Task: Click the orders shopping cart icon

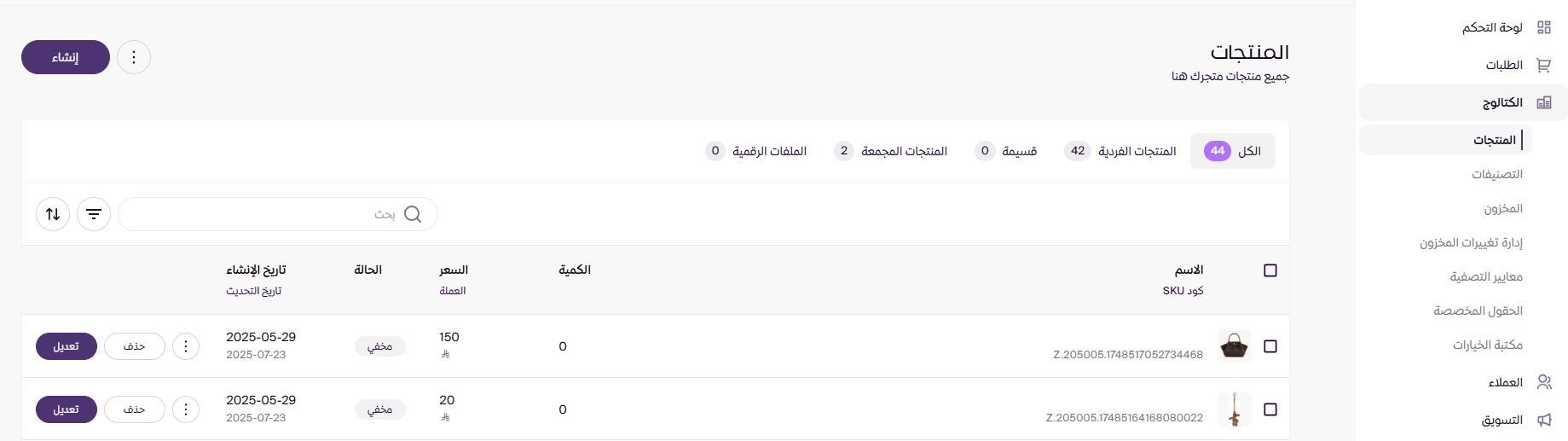Action: pos(1543,65)
